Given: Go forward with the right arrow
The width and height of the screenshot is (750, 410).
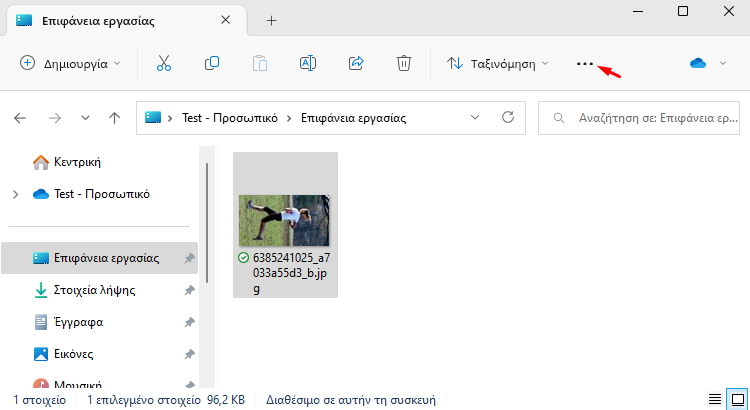Looking at the screenshot, I should pos(55,118).
